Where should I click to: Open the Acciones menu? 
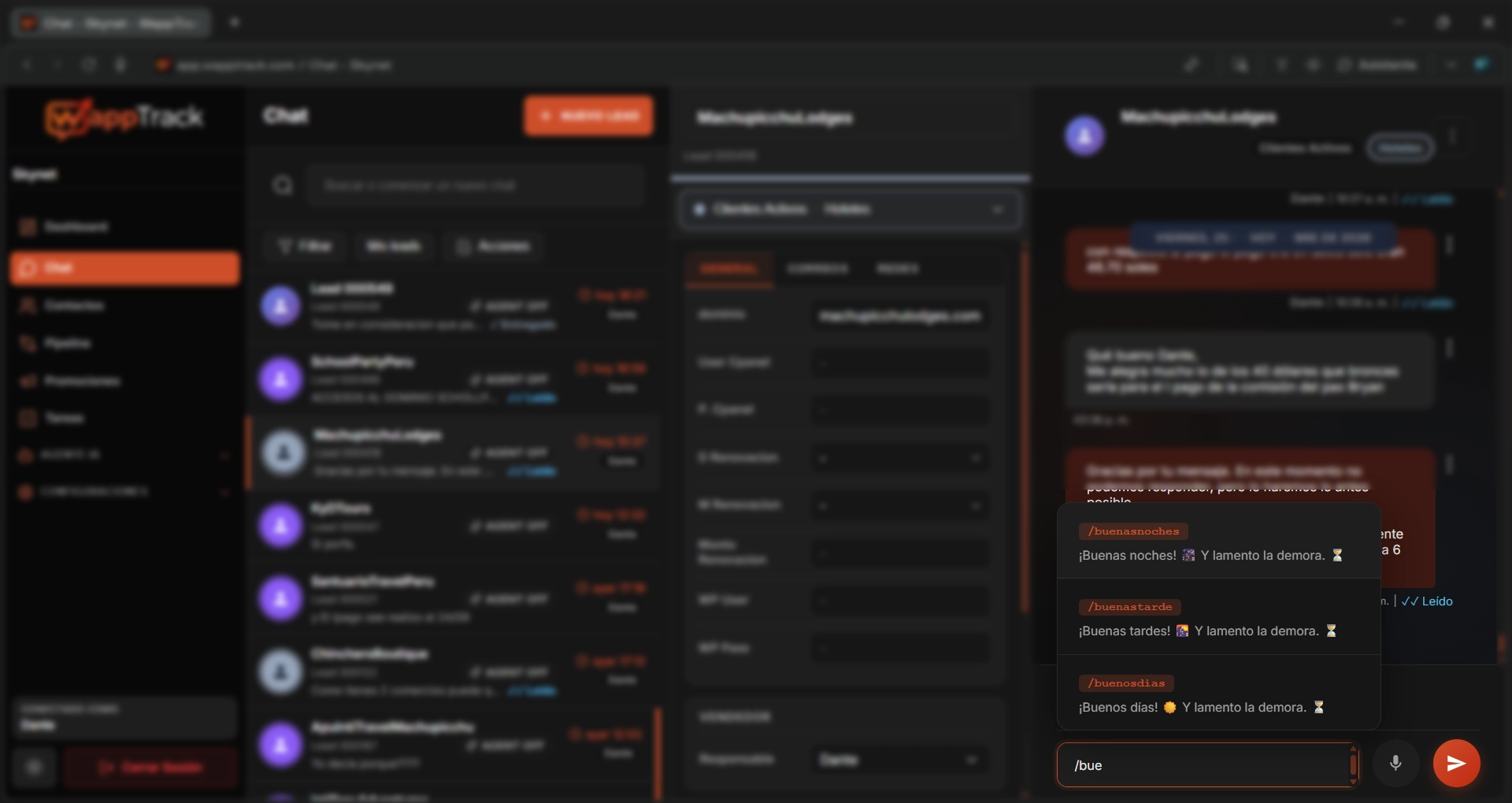[x=494, y=246]
